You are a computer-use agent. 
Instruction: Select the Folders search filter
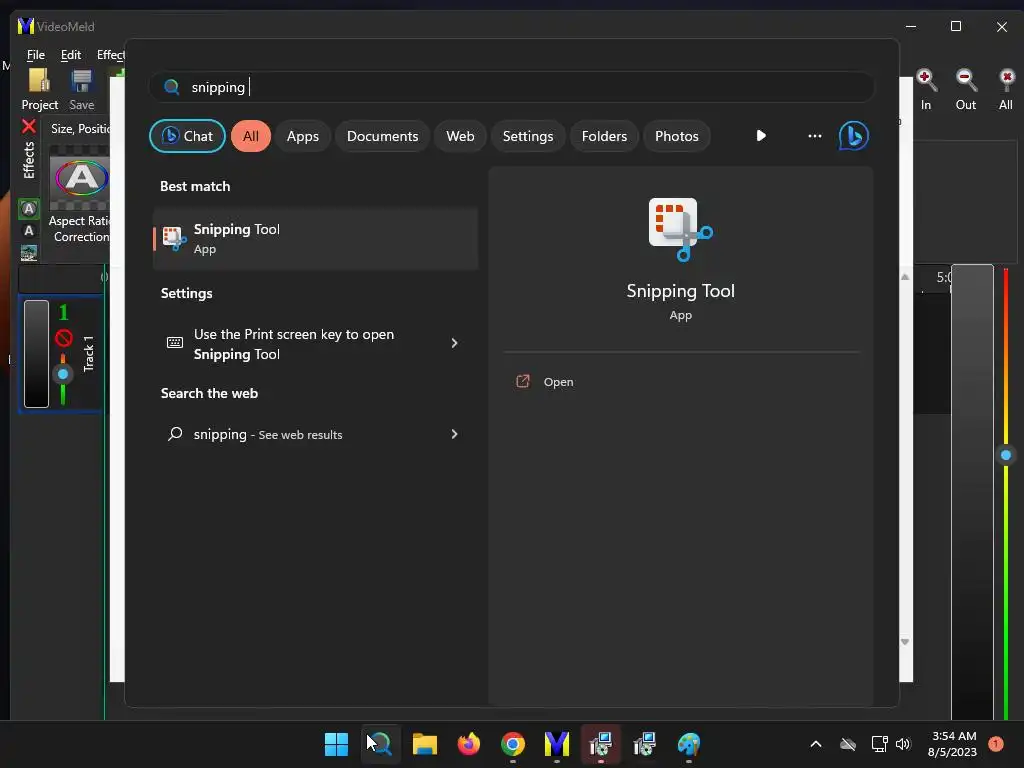tap(604, 136)
